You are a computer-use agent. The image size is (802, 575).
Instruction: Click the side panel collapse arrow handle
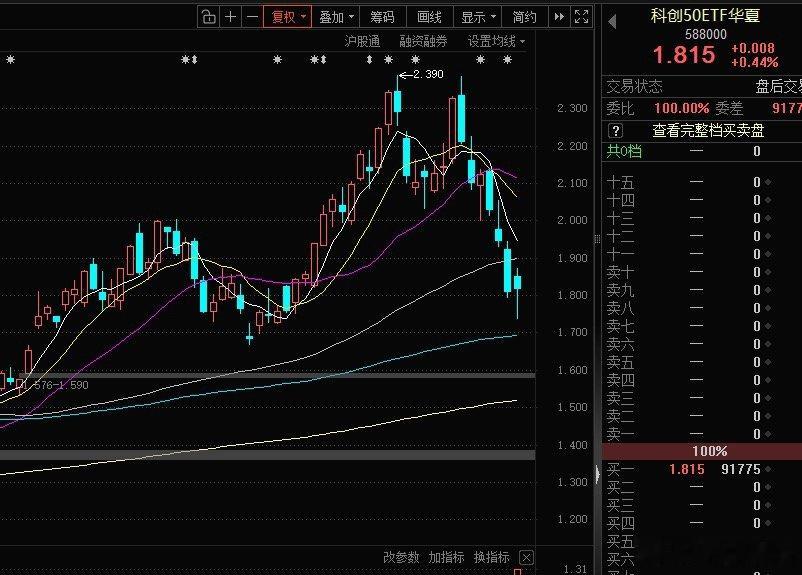click(x=597, y=474)
